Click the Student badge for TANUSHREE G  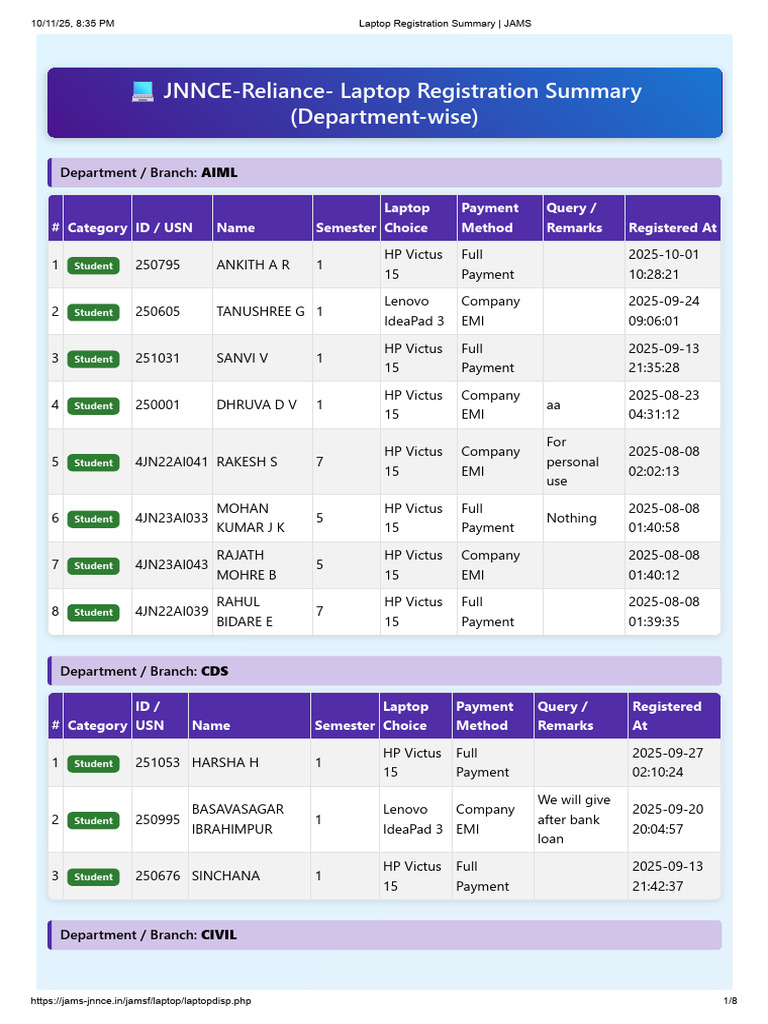pyautogui.click(x=93, y=312)
